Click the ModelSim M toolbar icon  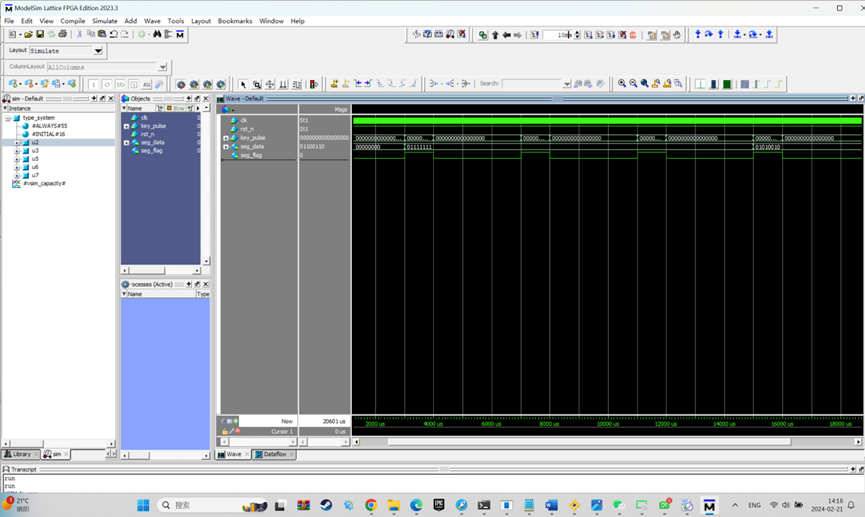click(180, 34)
